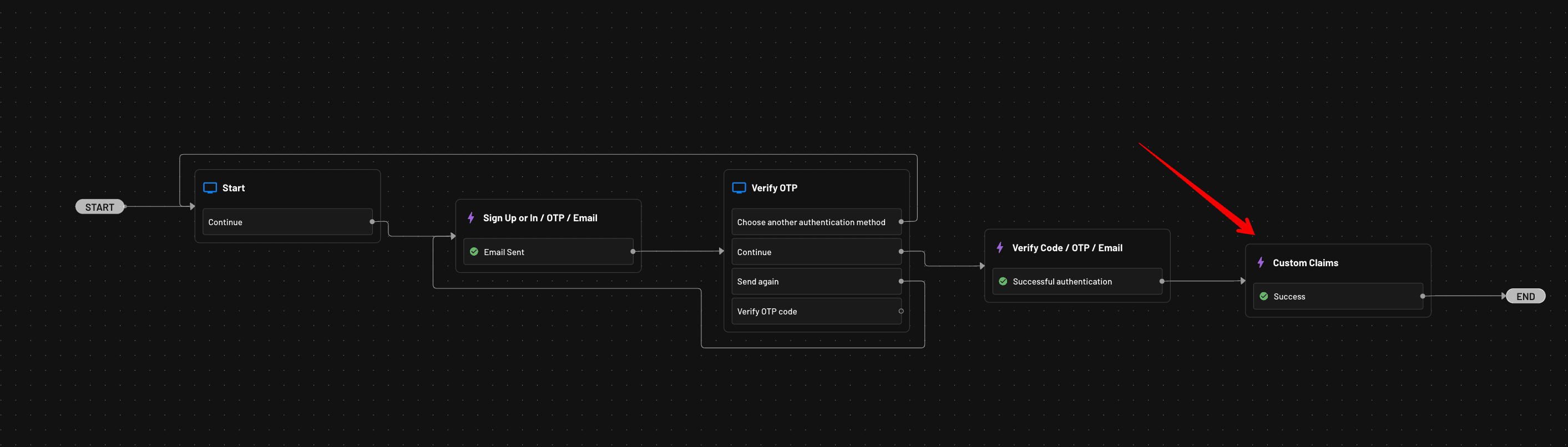Select the Continue row in Start step

pos(287,222)
